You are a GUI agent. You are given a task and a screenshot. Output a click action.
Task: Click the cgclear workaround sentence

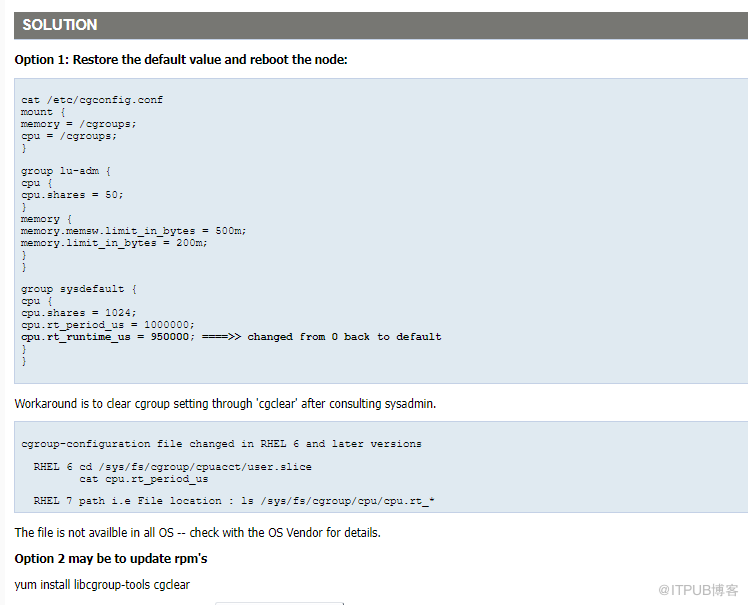click(x=225, y=404)
